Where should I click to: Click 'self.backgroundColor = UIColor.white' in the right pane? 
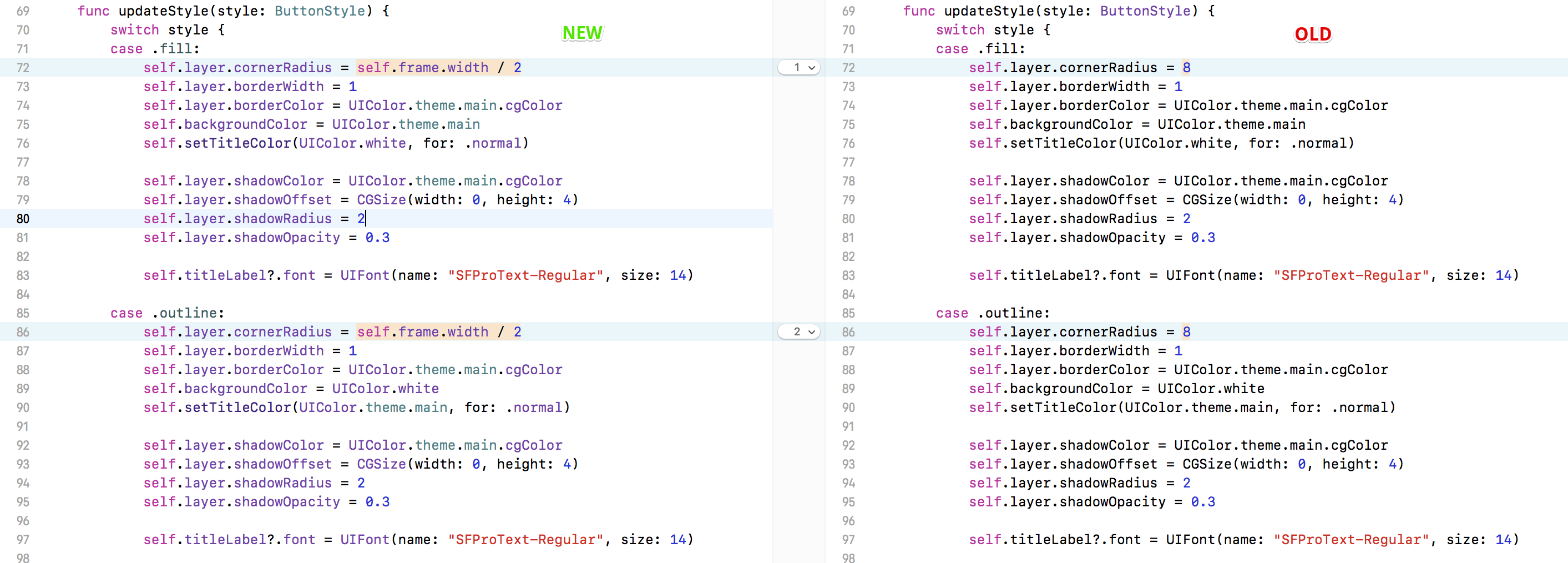tap(1116, 389)
